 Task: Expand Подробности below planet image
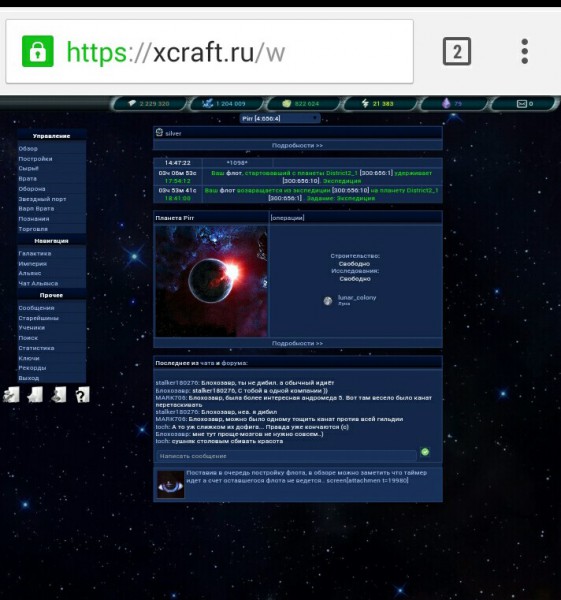pos(297,343)
